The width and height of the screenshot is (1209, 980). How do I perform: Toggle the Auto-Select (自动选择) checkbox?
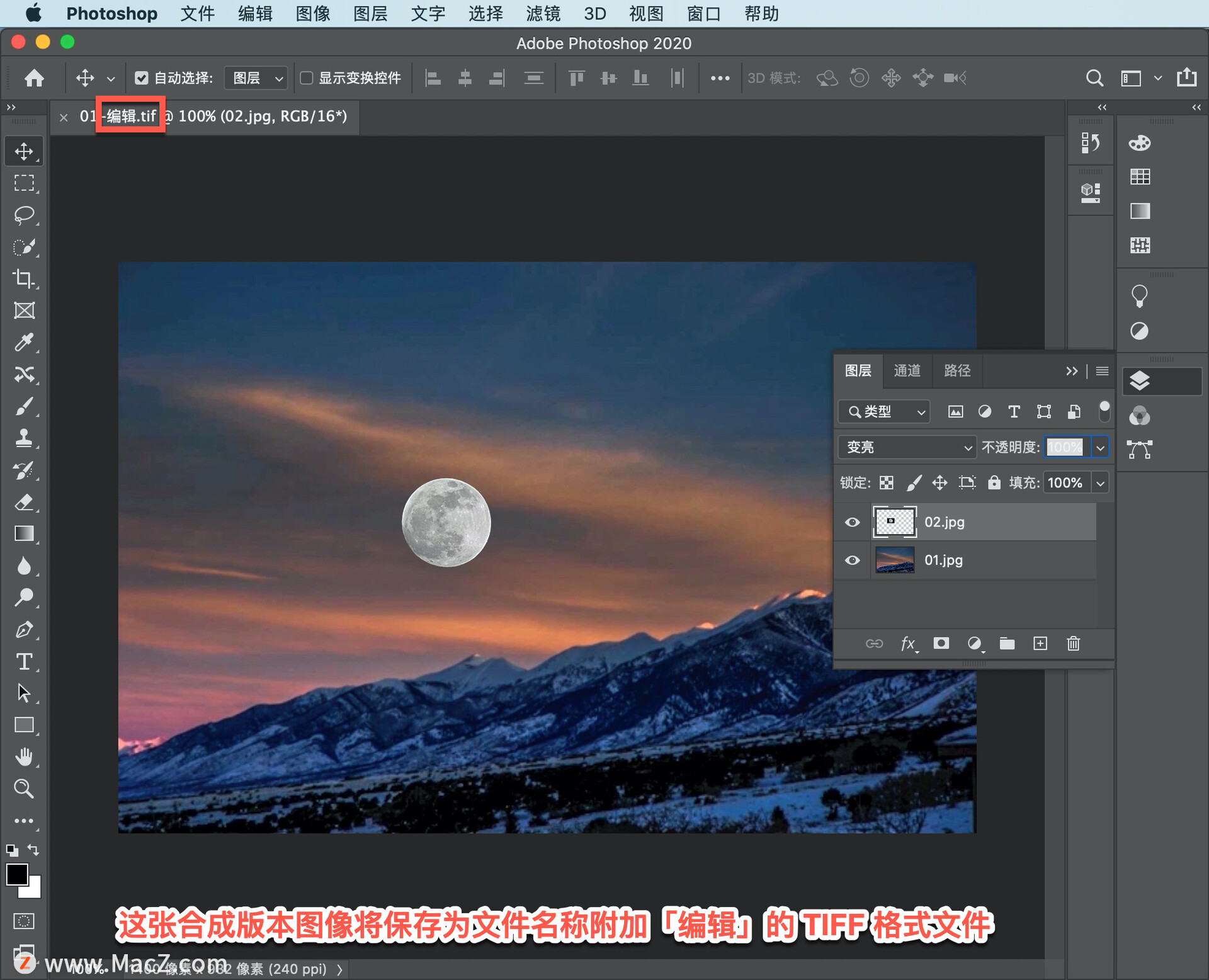point(141,78)
